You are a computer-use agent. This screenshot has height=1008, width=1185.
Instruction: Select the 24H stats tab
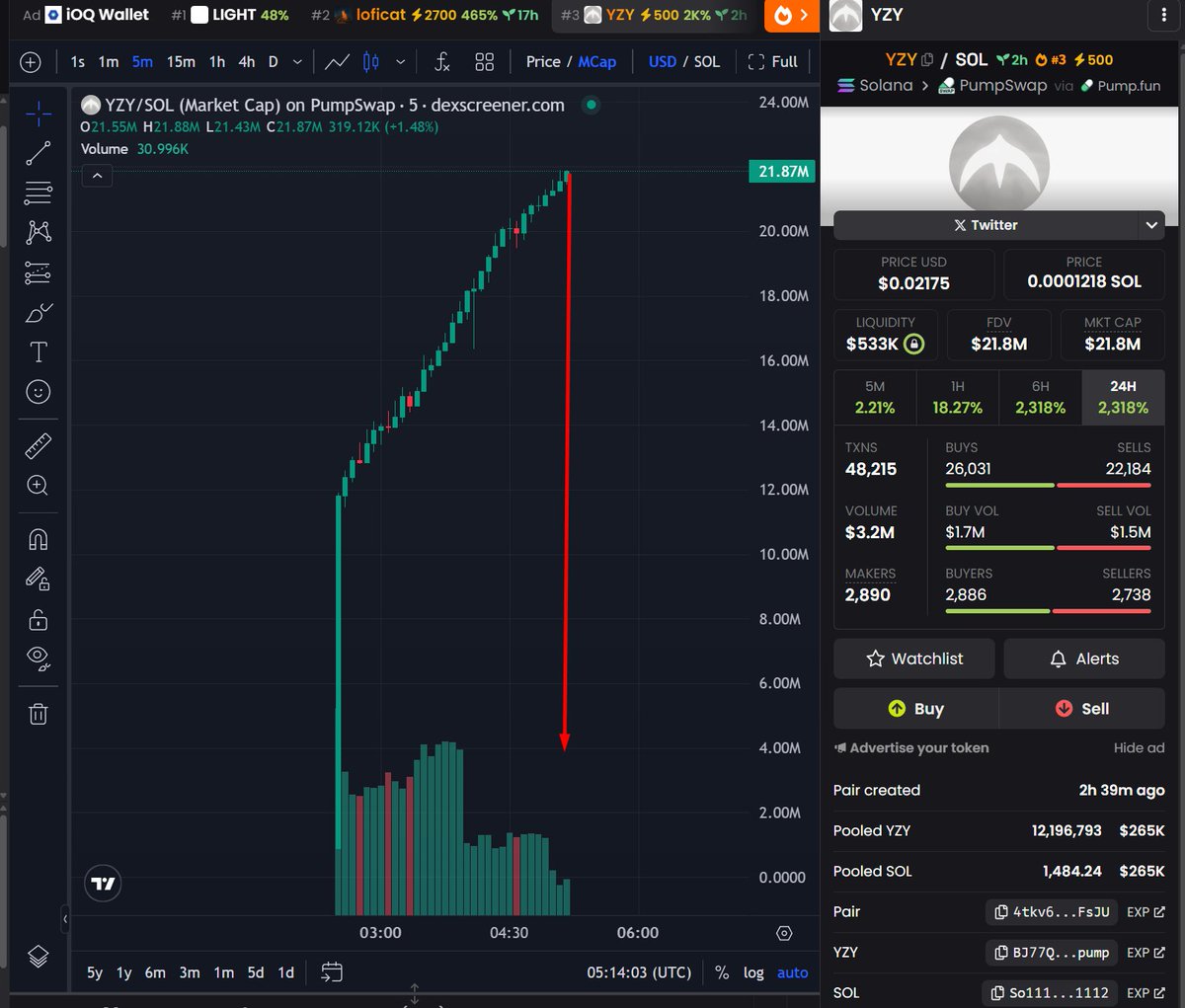click(1123, 398)
